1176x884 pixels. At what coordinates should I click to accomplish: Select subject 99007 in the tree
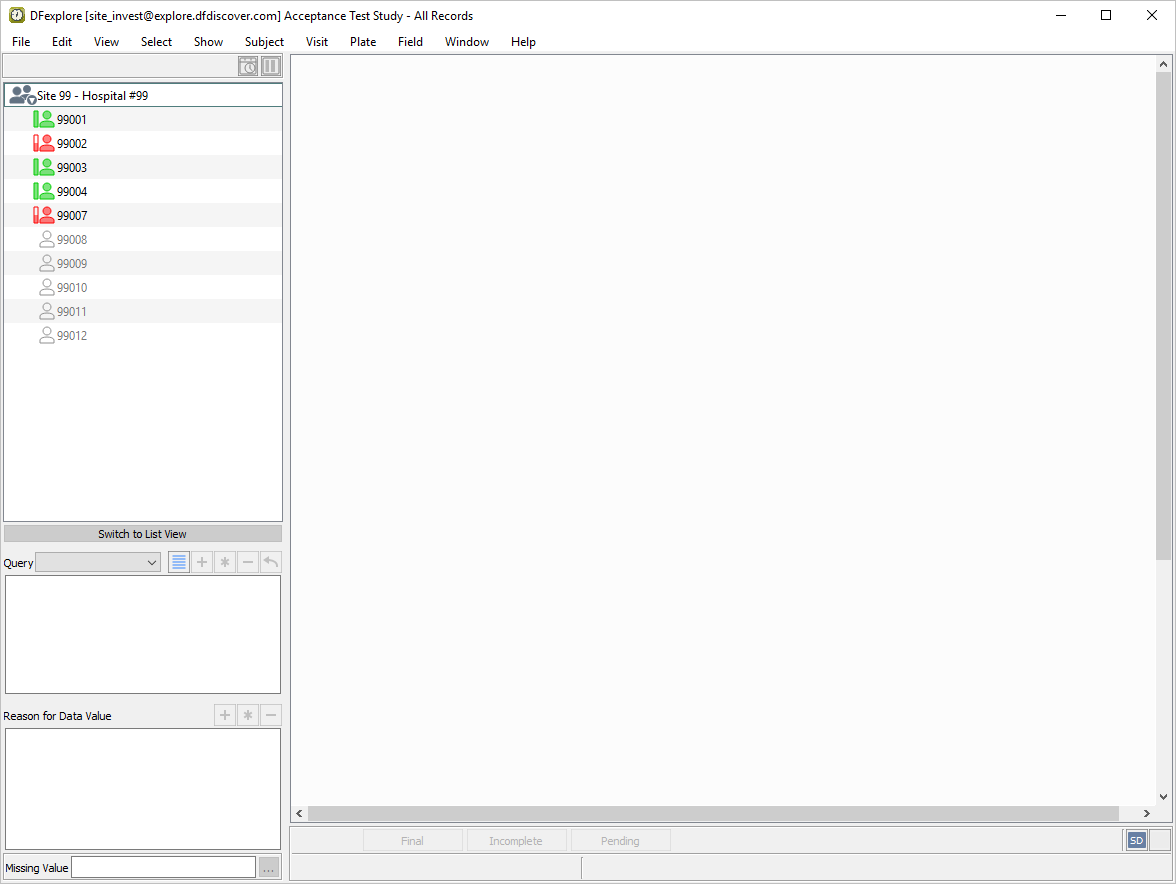(x=71, y=216)
